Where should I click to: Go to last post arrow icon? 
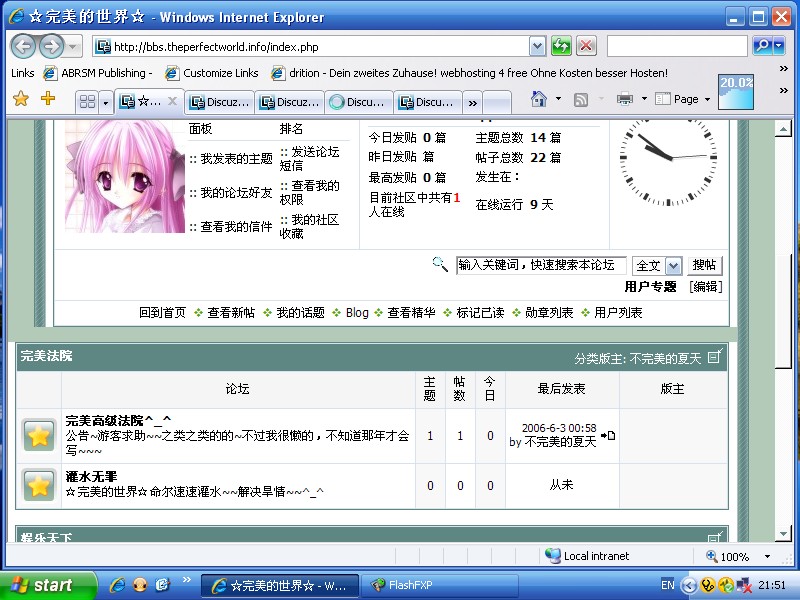tap(608, 435)
